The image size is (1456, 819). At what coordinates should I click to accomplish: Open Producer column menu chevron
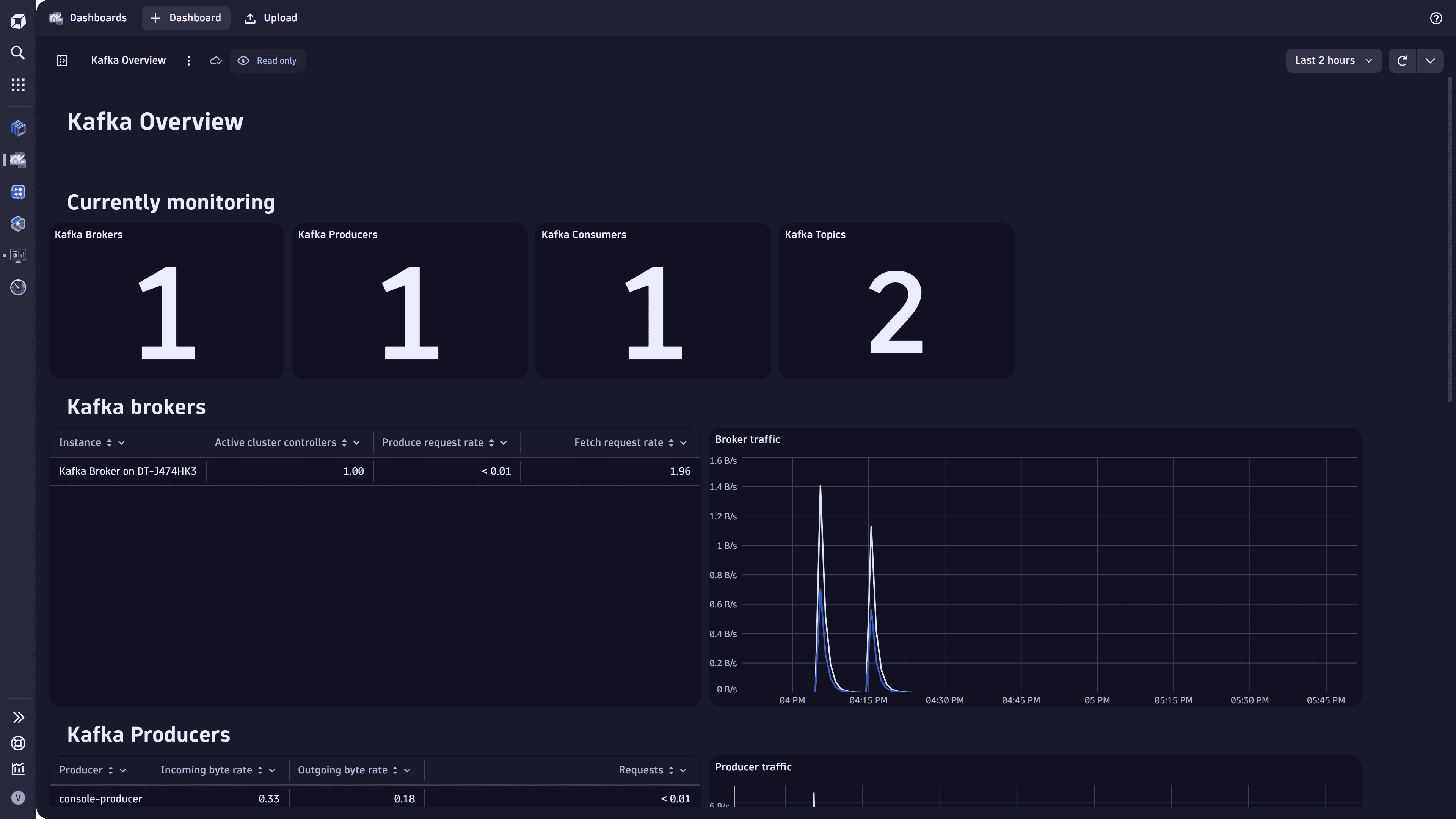pos(123,770)
